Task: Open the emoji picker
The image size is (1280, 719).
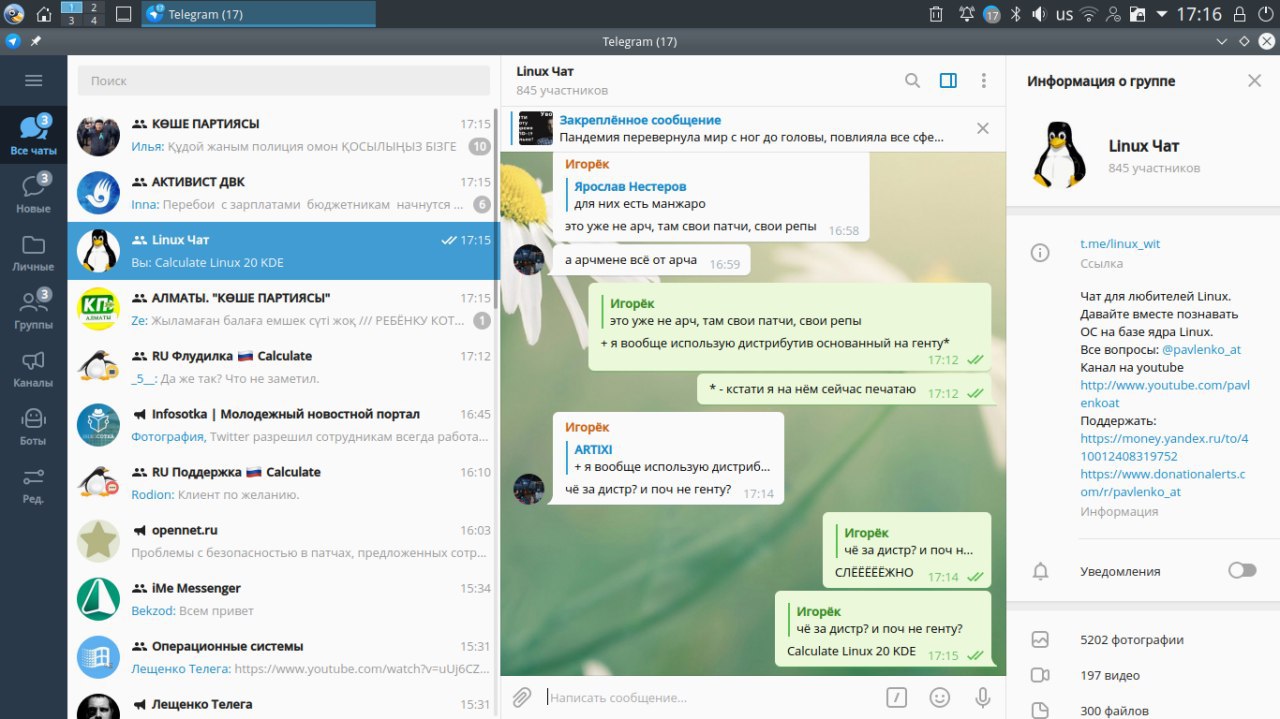Action: pyautogui.click(x=940, y=697)
